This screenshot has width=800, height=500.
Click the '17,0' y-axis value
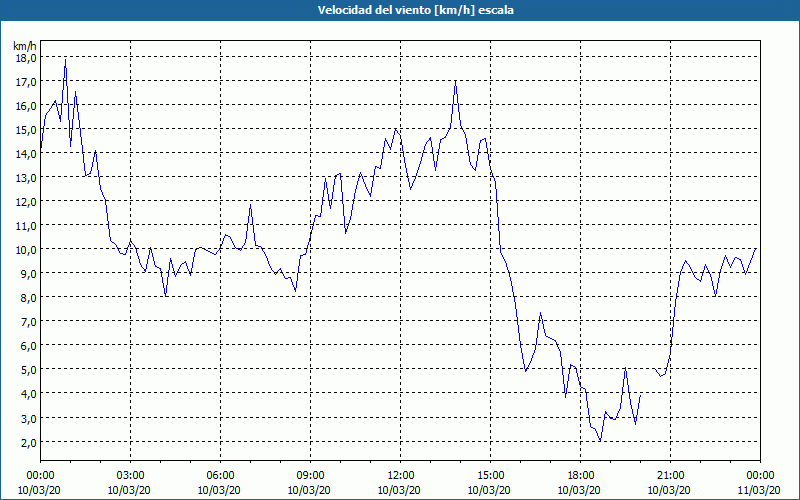tap(26, 82)
